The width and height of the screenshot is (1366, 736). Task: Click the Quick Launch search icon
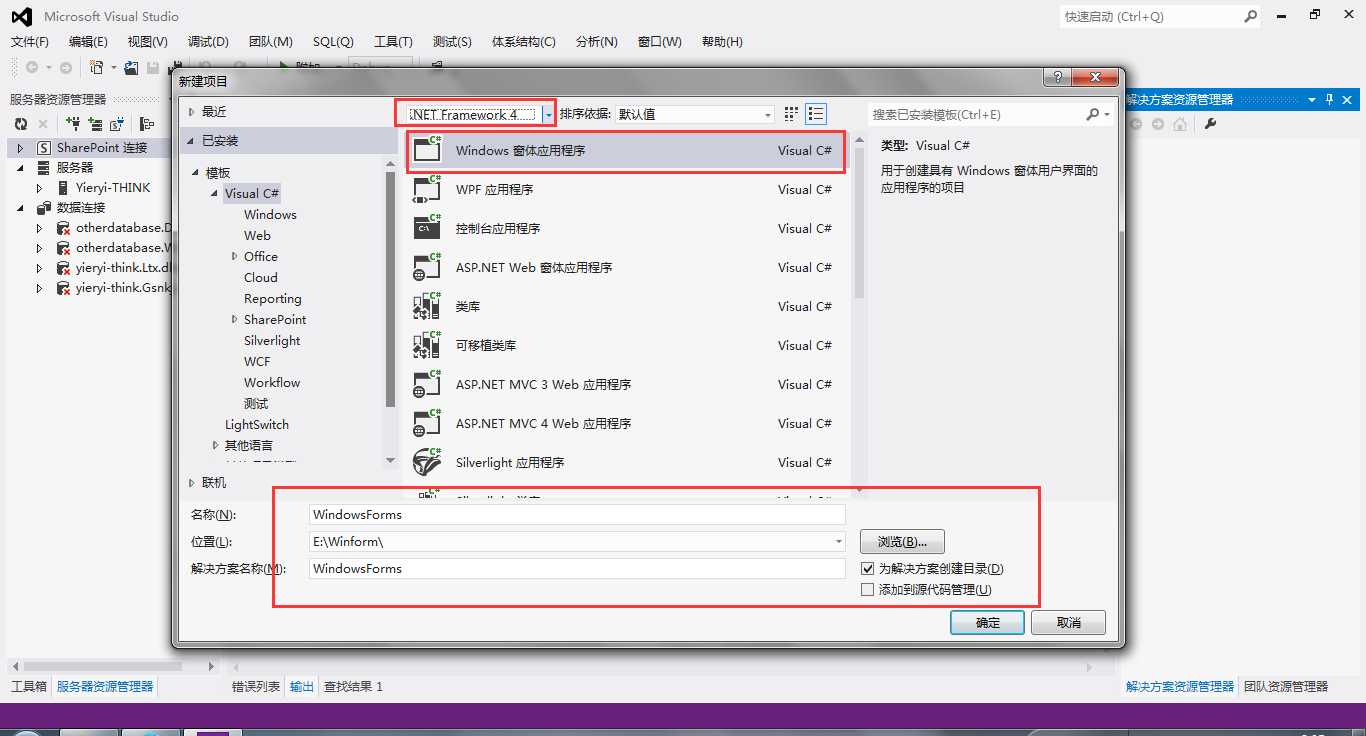coord(1250,16)
